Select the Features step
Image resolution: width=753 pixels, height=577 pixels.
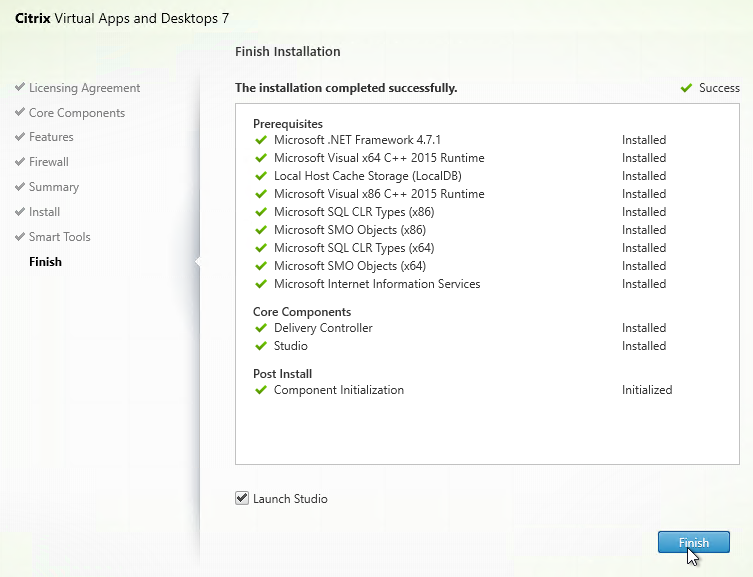click(51, 137)
